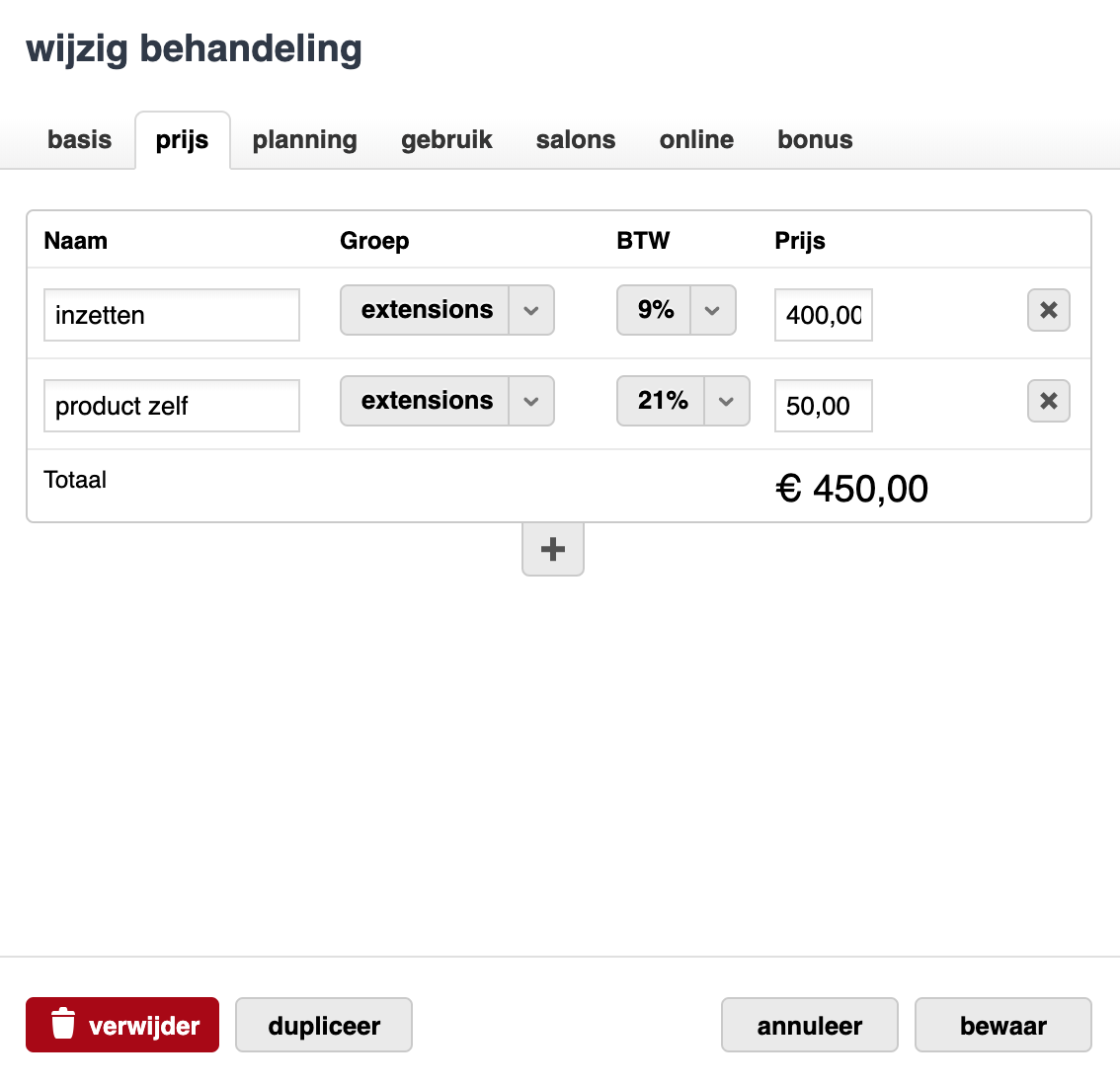1120x1084 pixels.
Task: Remove the product zelf price row
Action: coord(1048,401)
